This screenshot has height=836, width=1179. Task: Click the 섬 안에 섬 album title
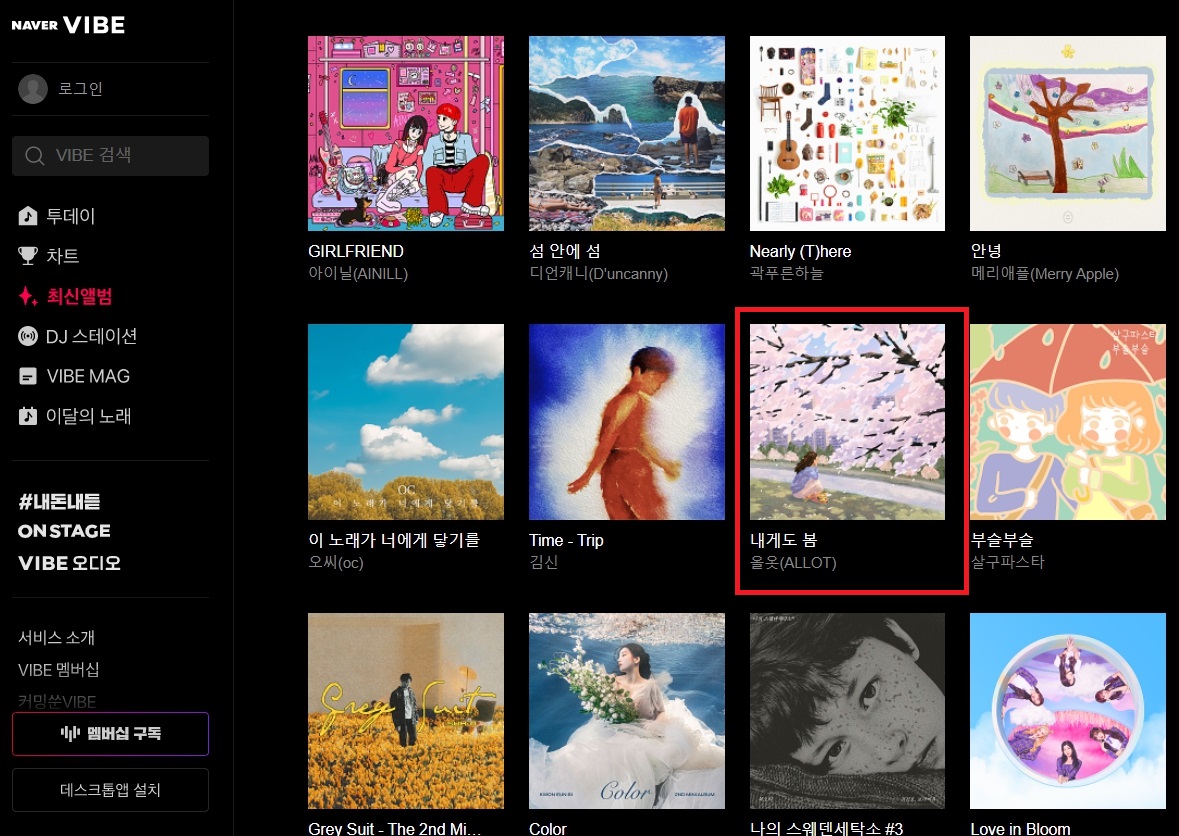[565, 251]
